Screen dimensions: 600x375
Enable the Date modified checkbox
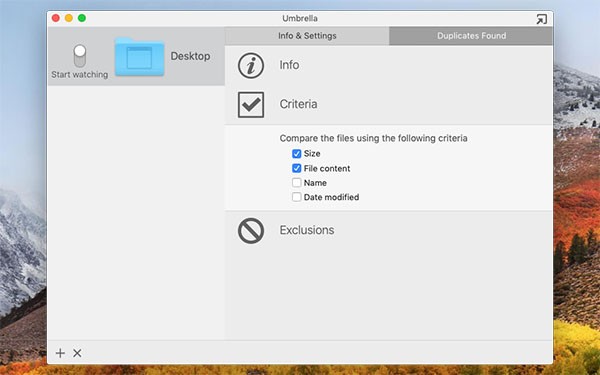297,197
